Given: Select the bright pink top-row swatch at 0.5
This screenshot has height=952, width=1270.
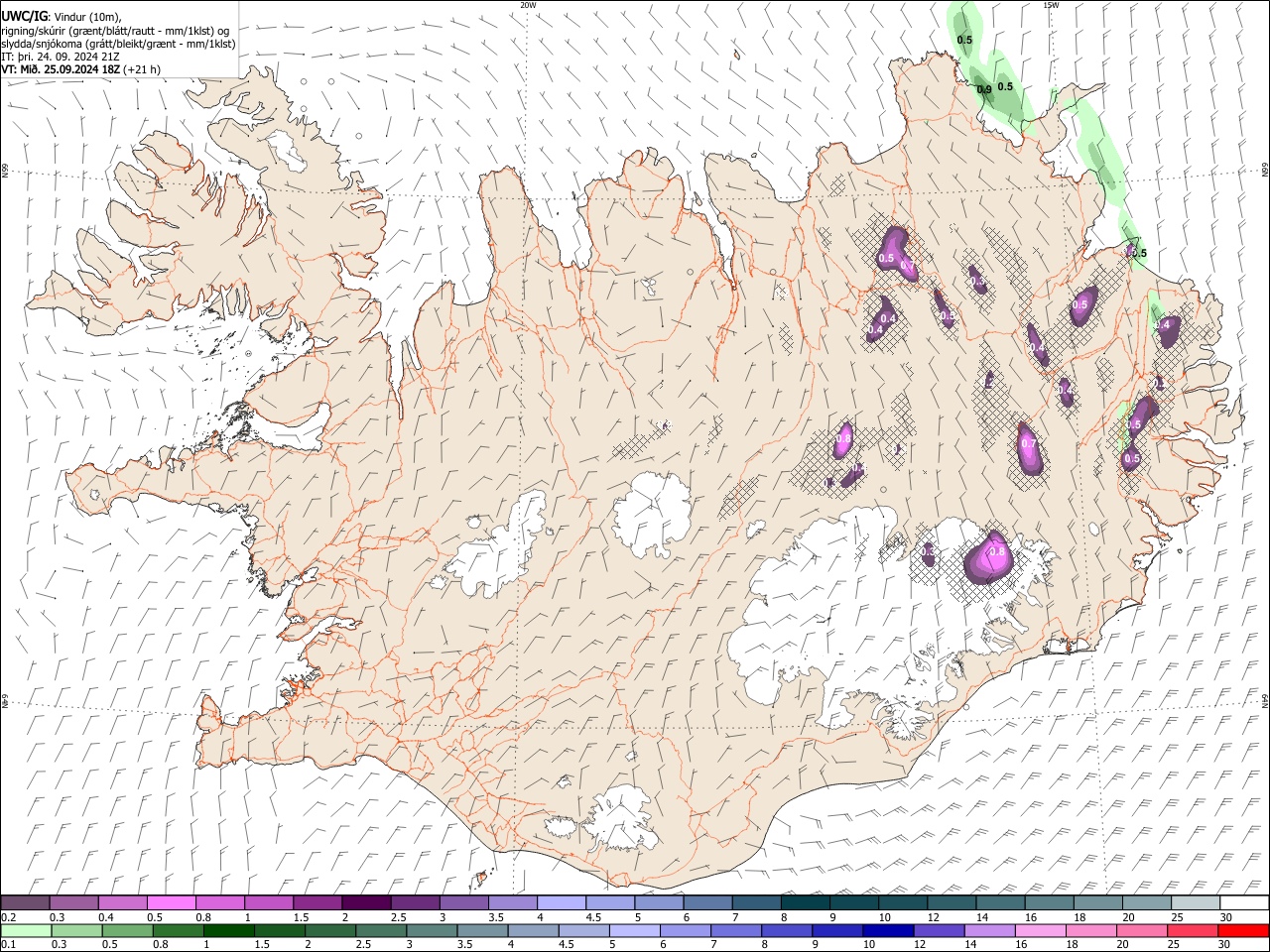Looking at the screenshot, I should (x=171, y=902).
